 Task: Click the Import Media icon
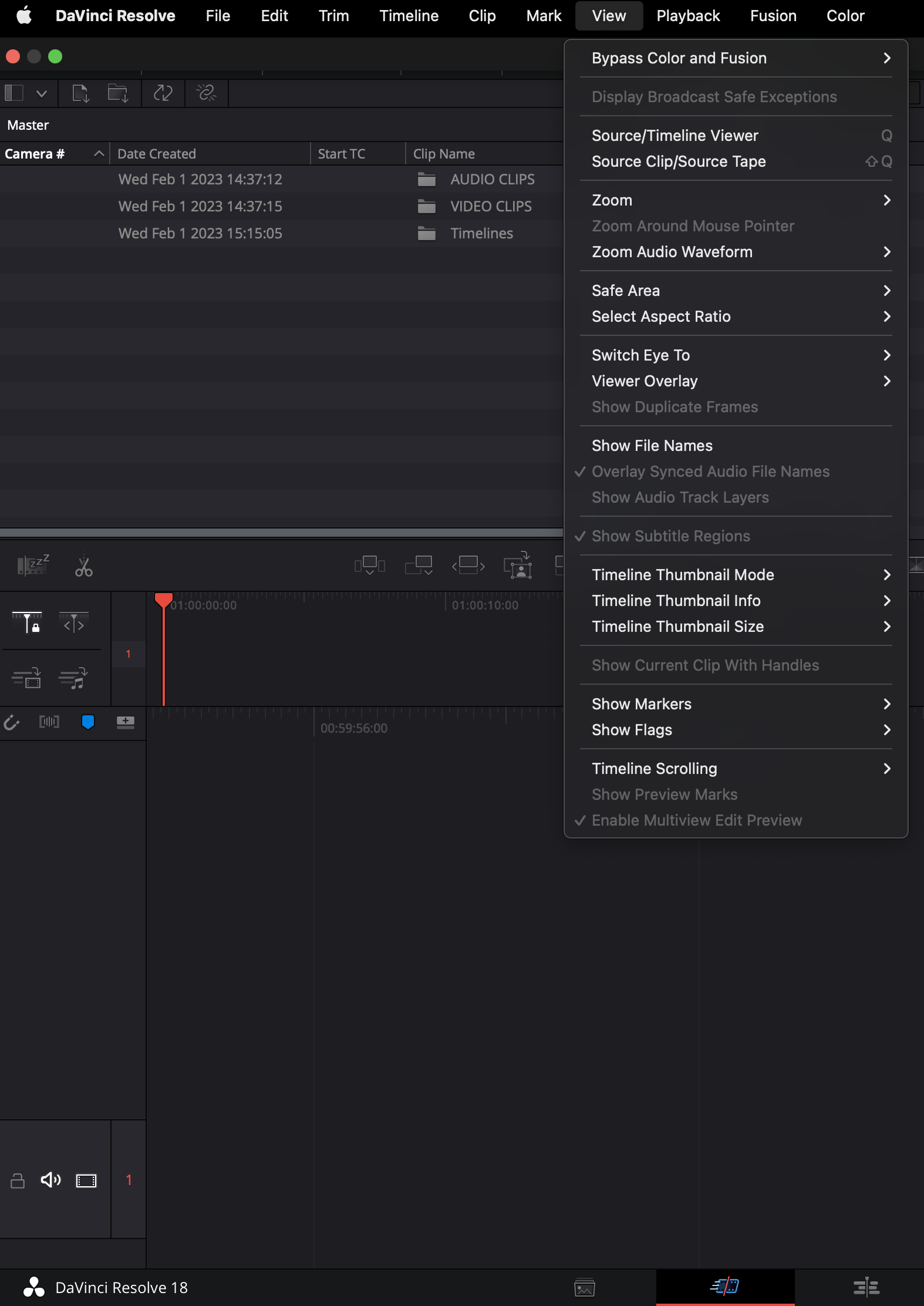click(x=80, y=93)
